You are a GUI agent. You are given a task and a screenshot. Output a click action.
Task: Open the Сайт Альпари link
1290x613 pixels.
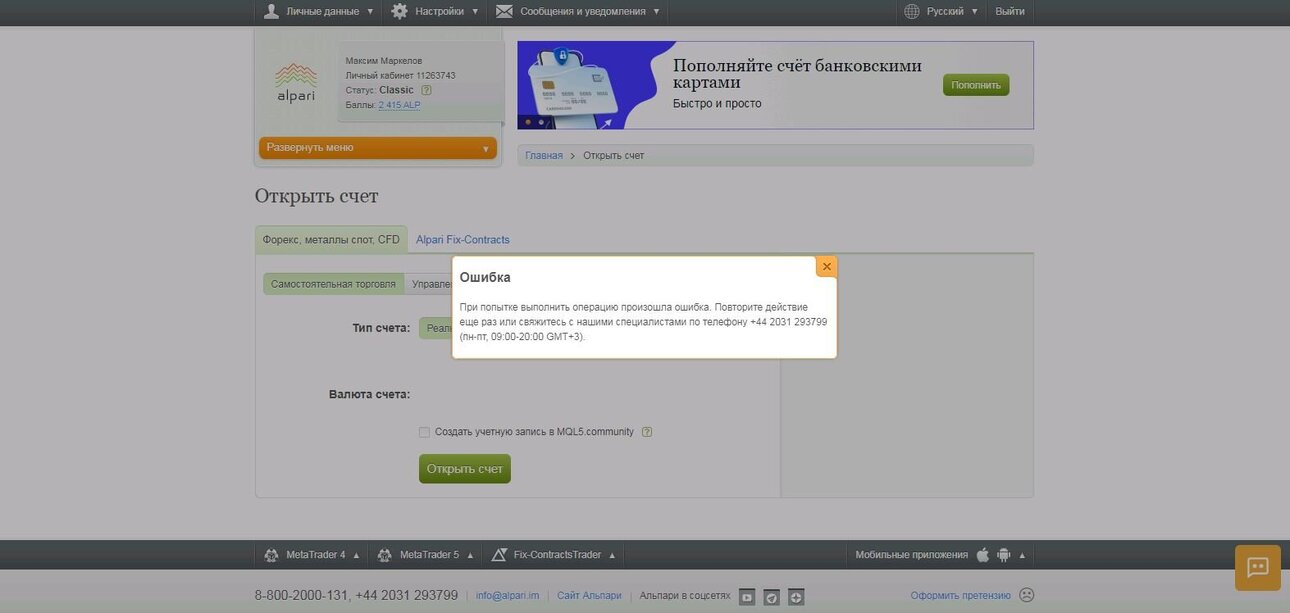589,596
